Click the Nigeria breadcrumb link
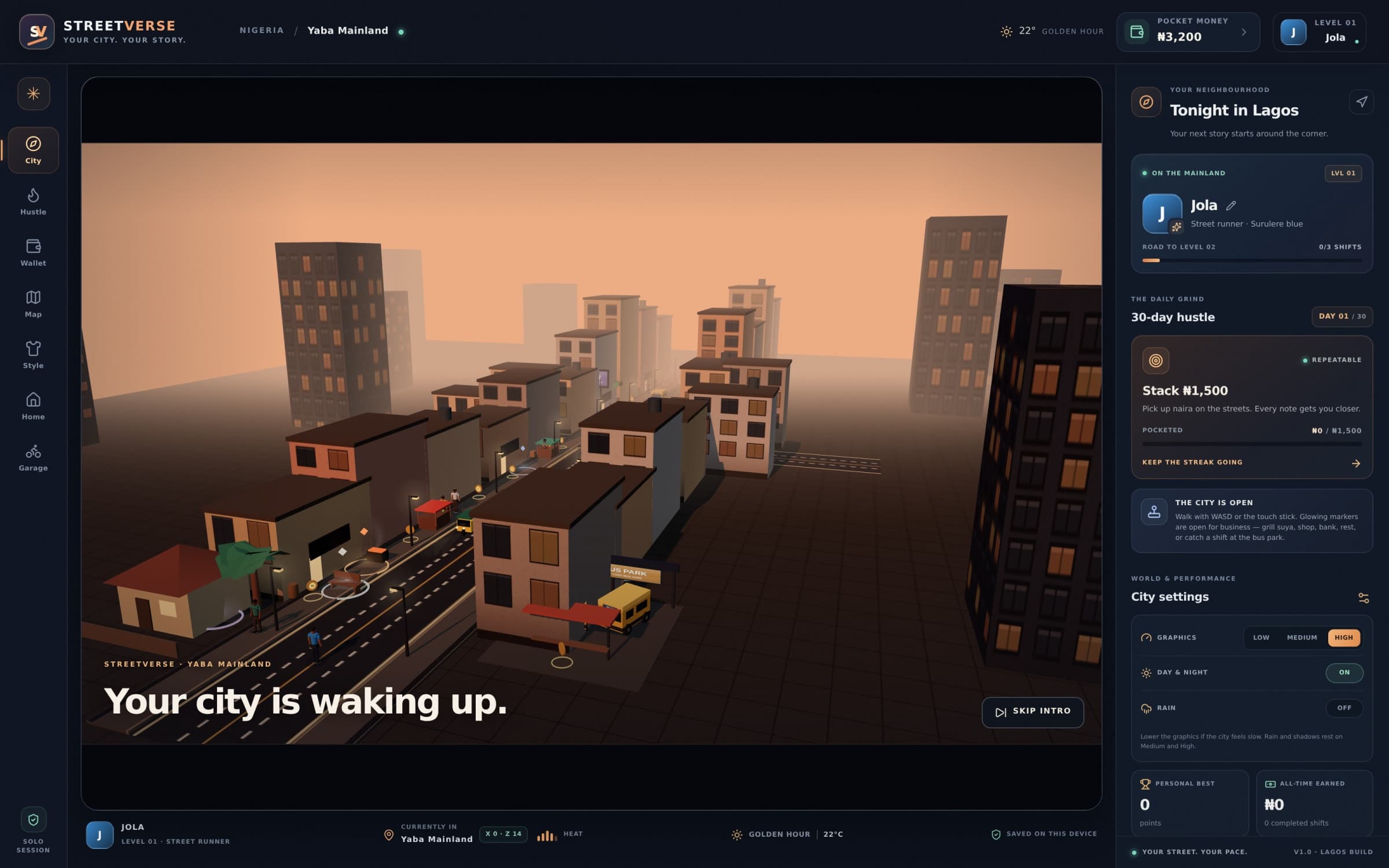1389x868 pixels. point(262,31)
